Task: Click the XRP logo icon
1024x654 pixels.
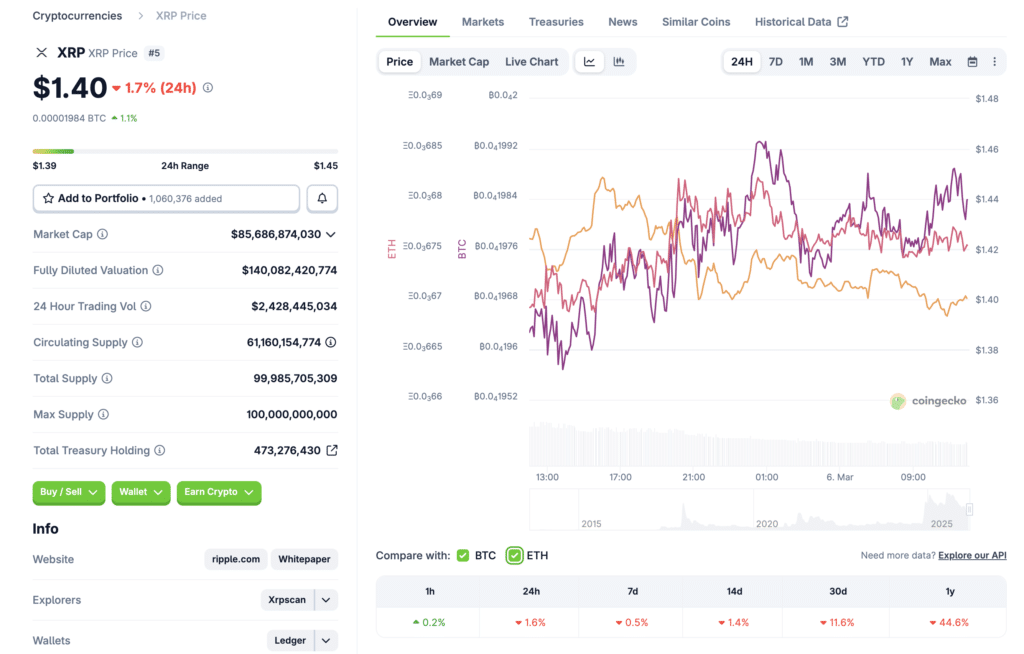Action: 41,52
